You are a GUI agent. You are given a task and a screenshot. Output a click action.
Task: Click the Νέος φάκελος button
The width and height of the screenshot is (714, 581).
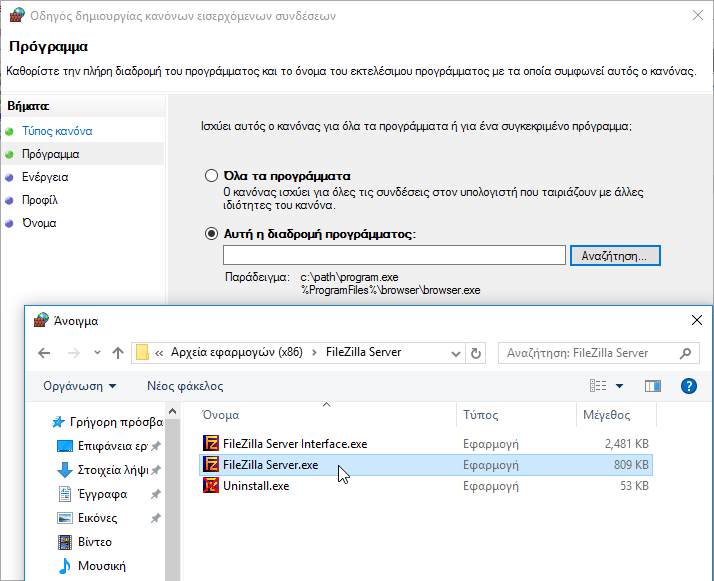click(185, 386)
